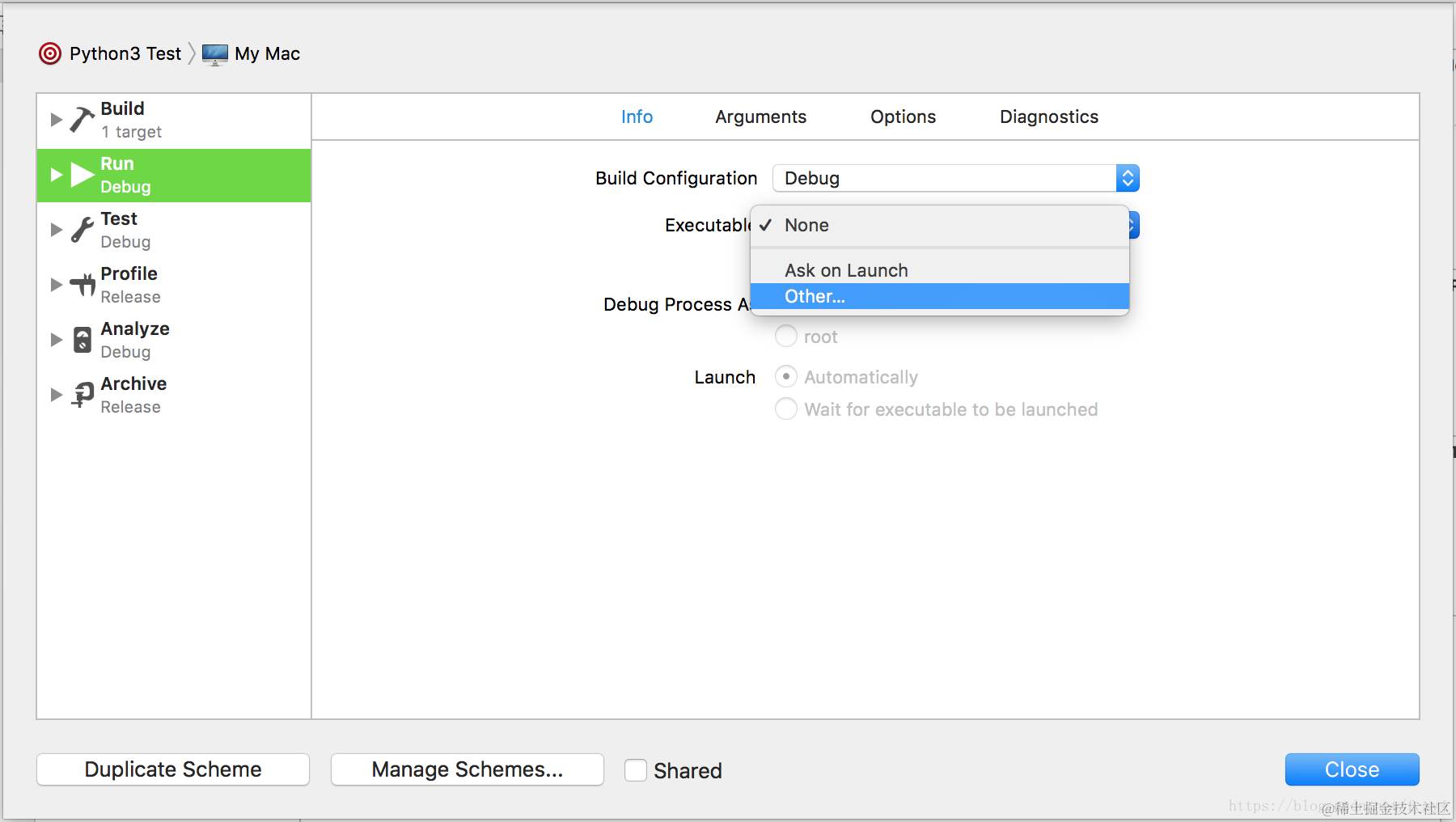Click the Run play icon
1456x822 pixels.
coord(83,175)
